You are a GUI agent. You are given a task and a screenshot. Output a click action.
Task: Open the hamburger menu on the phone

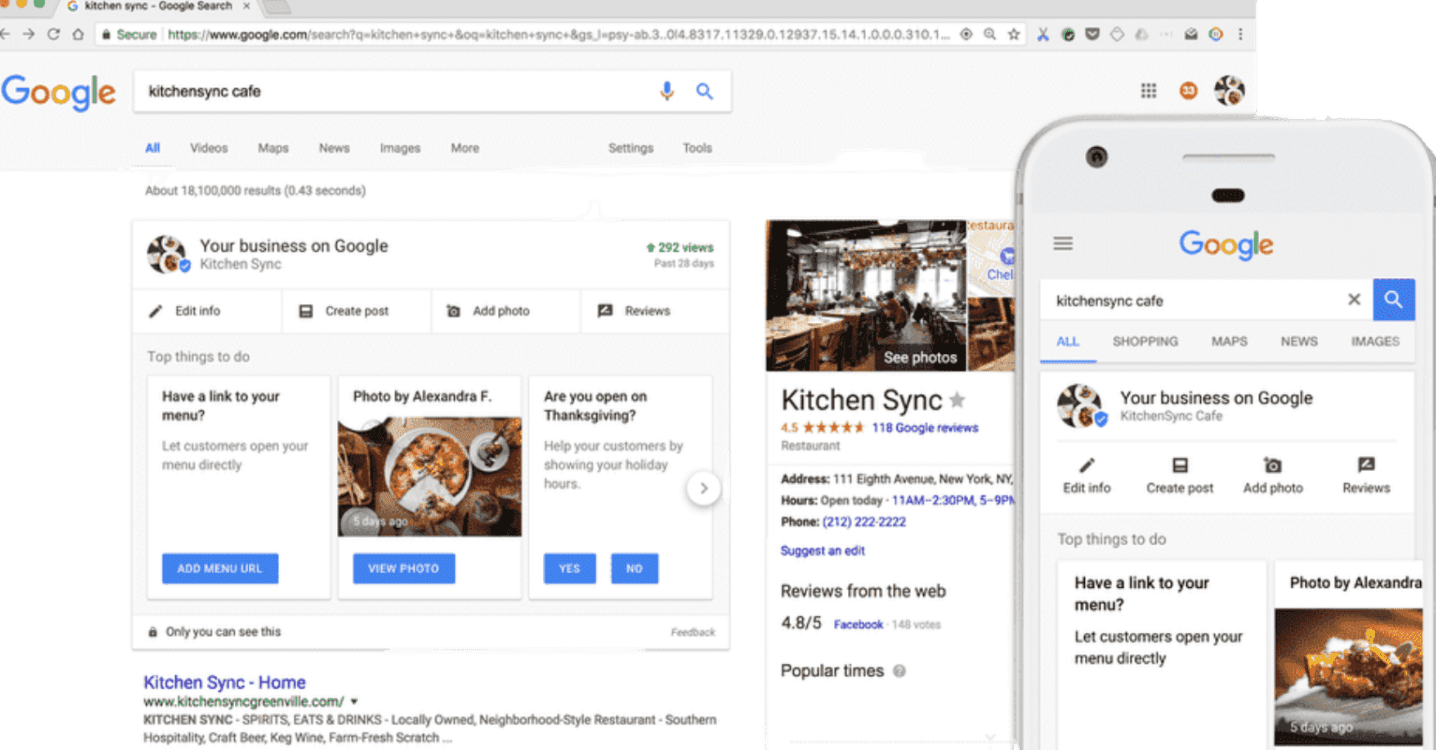[1063, 243]
